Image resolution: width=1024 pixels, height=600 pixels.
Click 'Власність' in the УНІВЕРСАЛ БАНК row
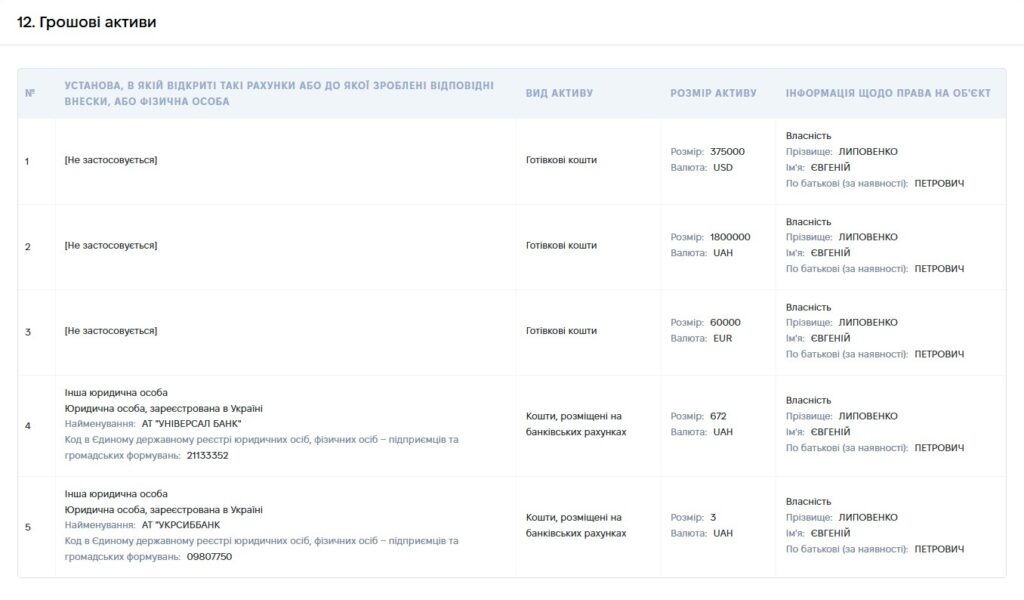808,400
